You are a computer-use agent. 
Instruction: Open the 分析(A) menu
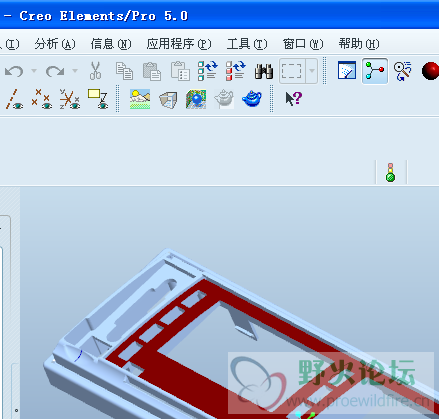point(55,44)
